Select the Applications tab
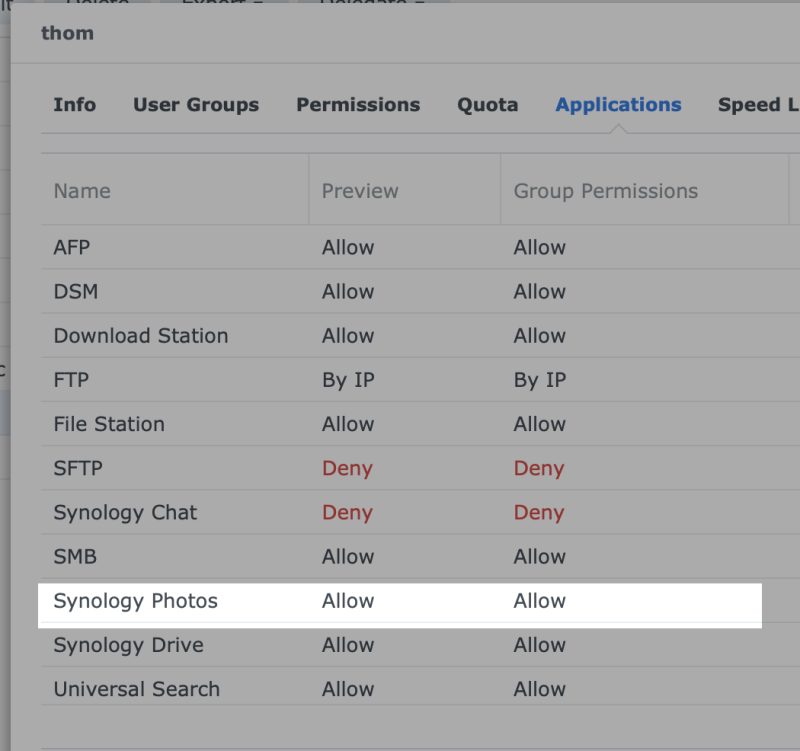 point(618,105)
